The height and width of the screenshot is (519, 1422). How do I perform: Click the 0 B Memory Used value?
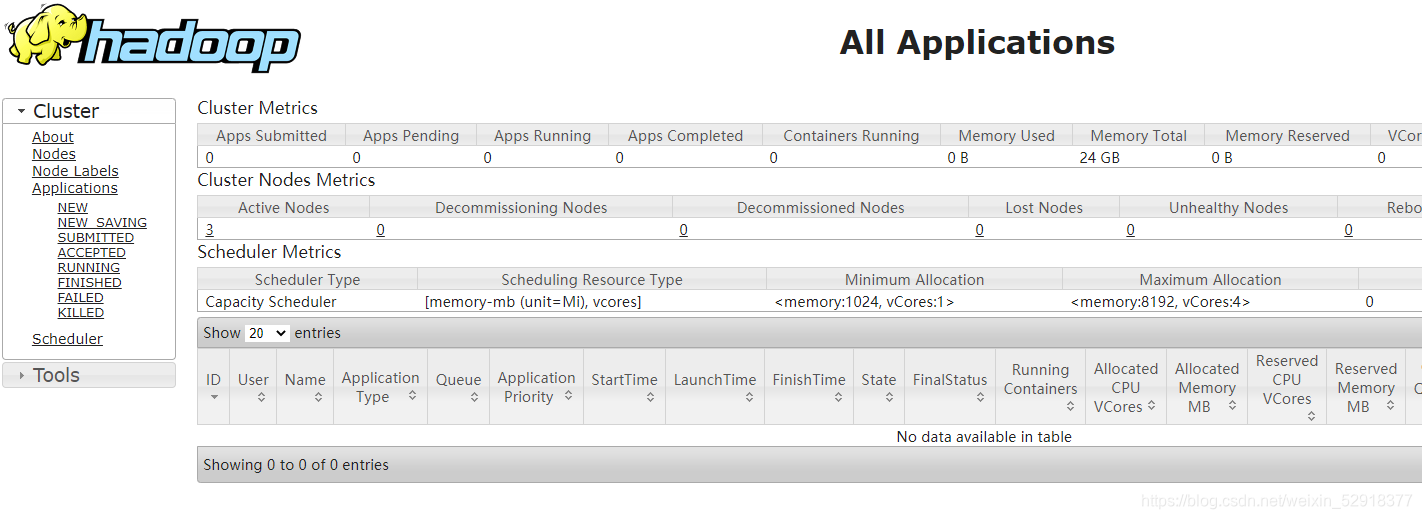click(958, 158)
